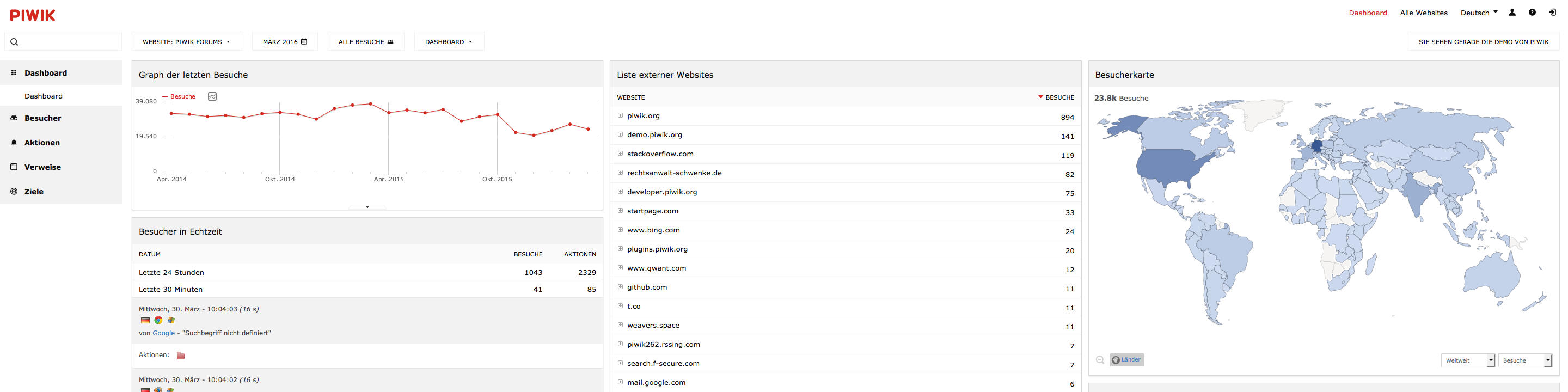Click the mail.google.com entry

656,382
